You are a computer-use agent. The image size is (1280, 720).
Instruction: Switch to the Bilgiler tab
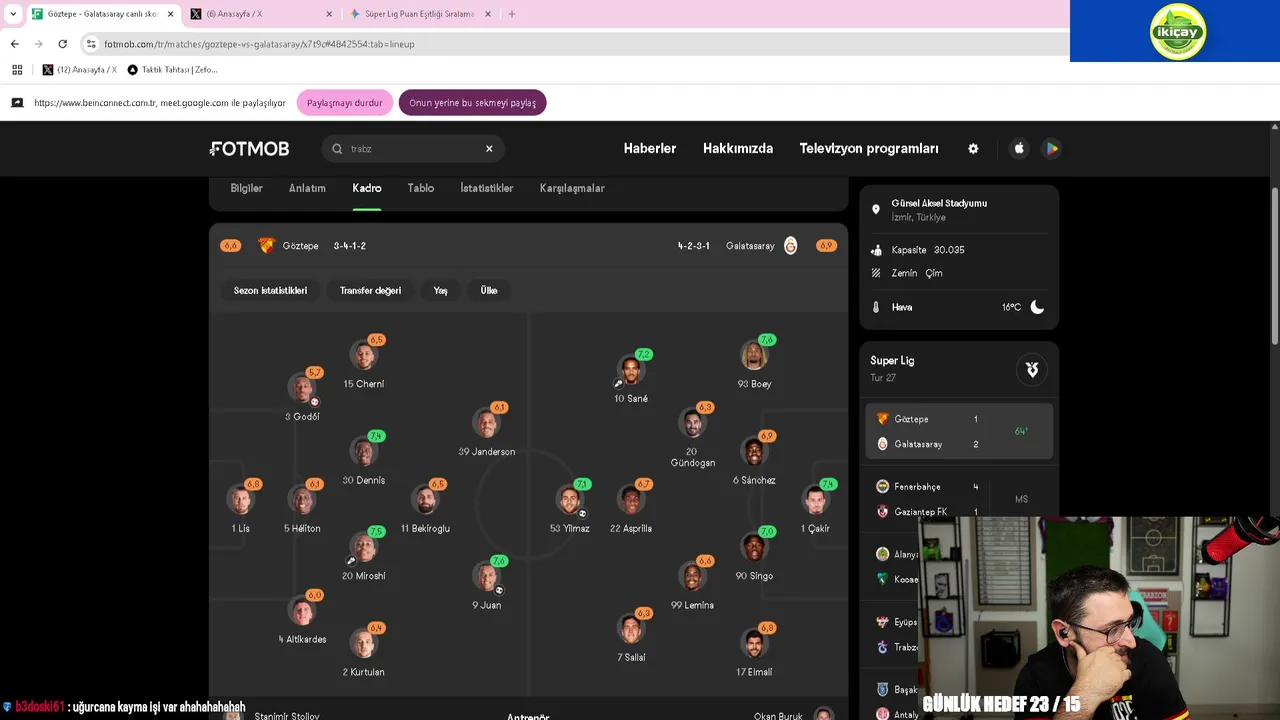tap(246, 188)
